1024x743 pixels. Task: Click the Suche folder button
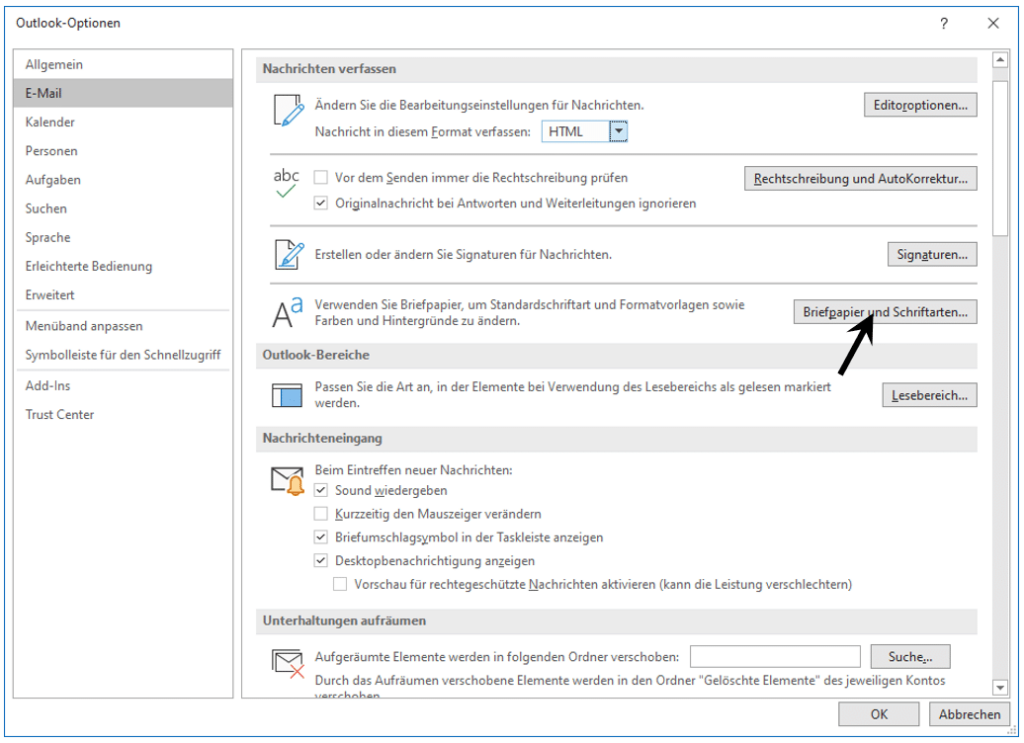coord(910,656)
